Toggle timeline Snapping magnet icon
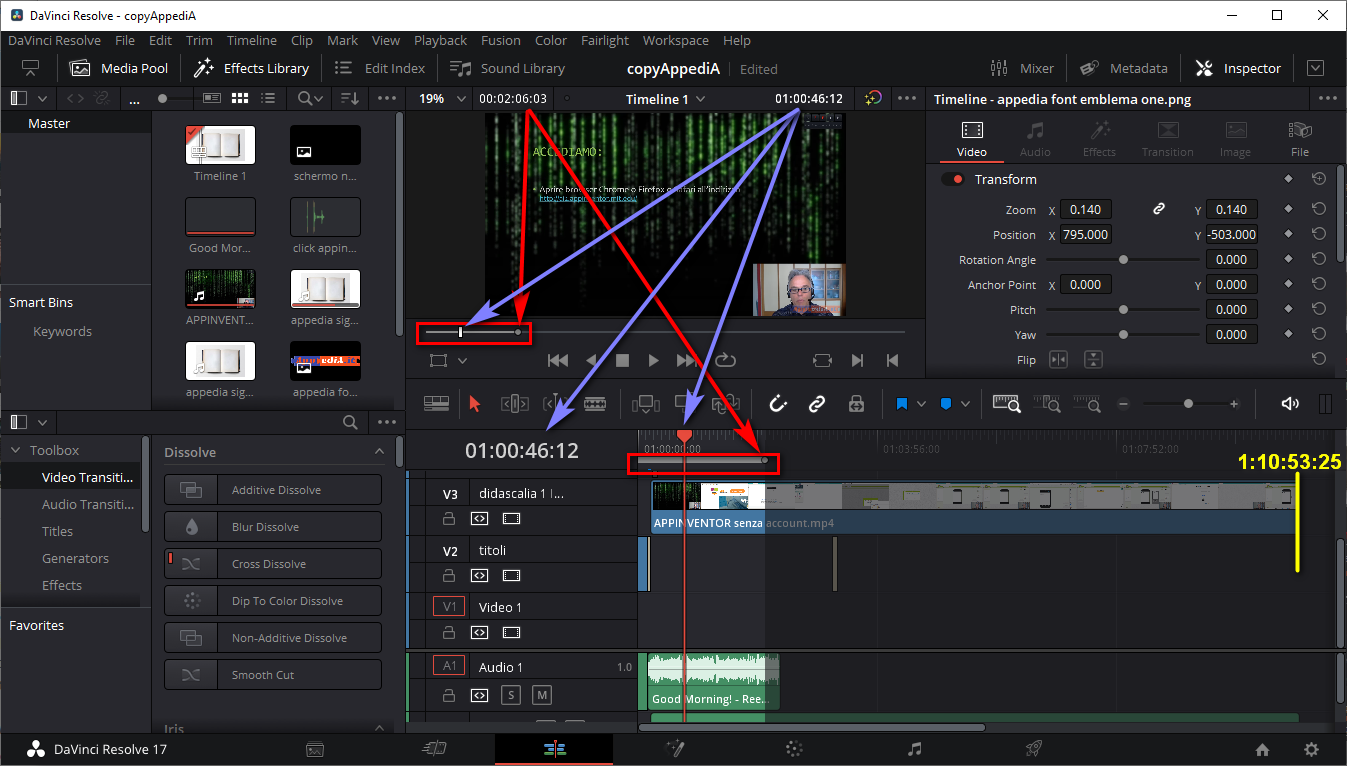Screen dimensions: 1347x766 coord(778,404)
